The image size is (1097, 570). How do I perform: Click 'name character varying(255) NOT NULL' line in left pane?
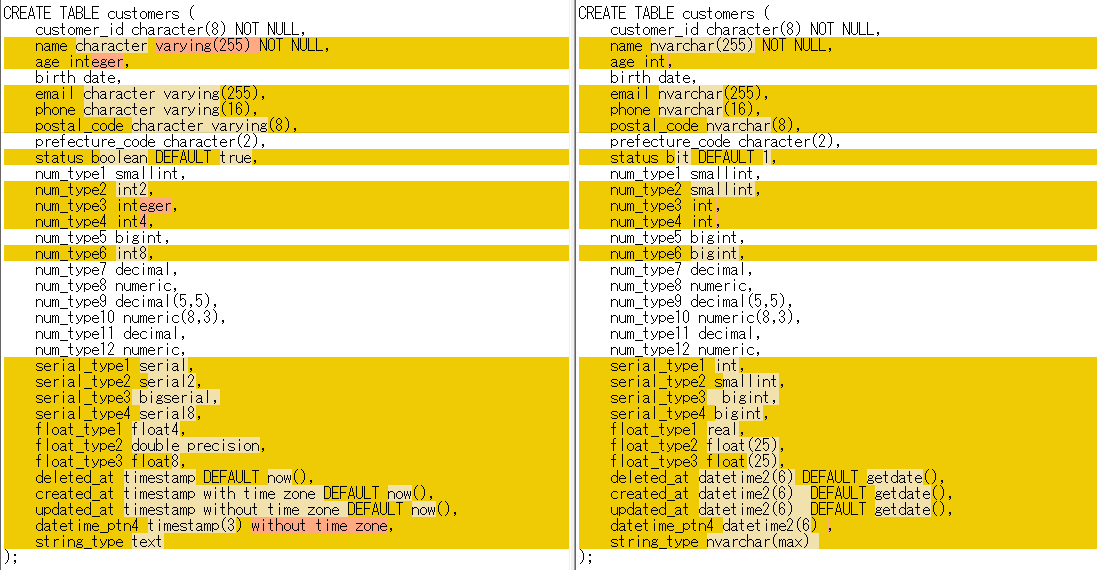point(182,45)
